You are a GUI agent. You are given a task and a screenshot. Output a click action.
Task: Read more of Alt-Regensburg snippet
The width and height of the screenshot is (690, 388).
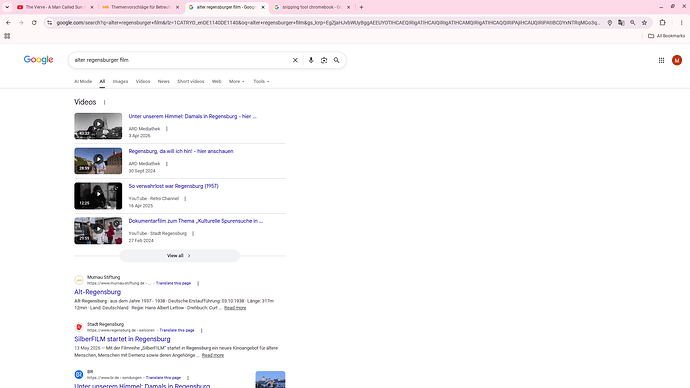(x=235, y=308)
